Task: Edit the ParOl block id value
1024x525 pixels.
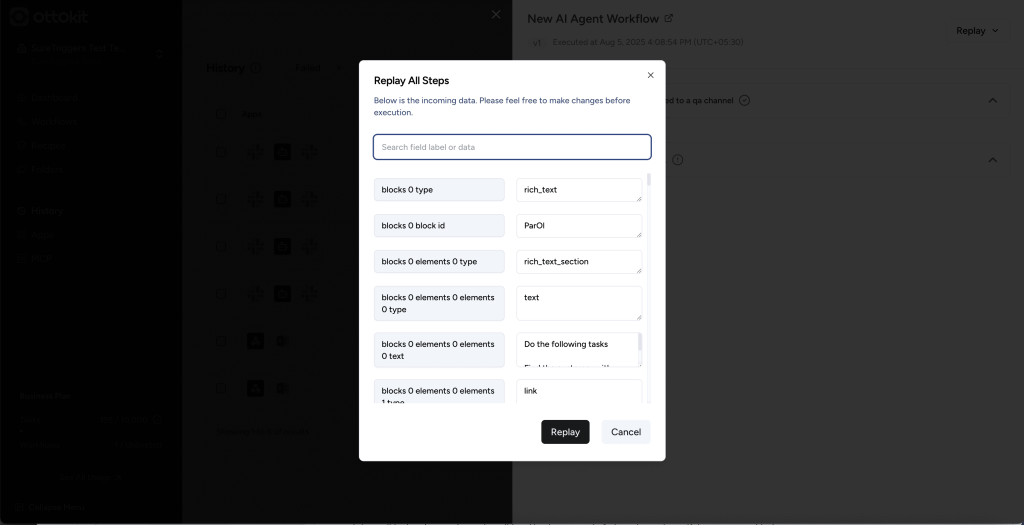Action: [576, 226]
